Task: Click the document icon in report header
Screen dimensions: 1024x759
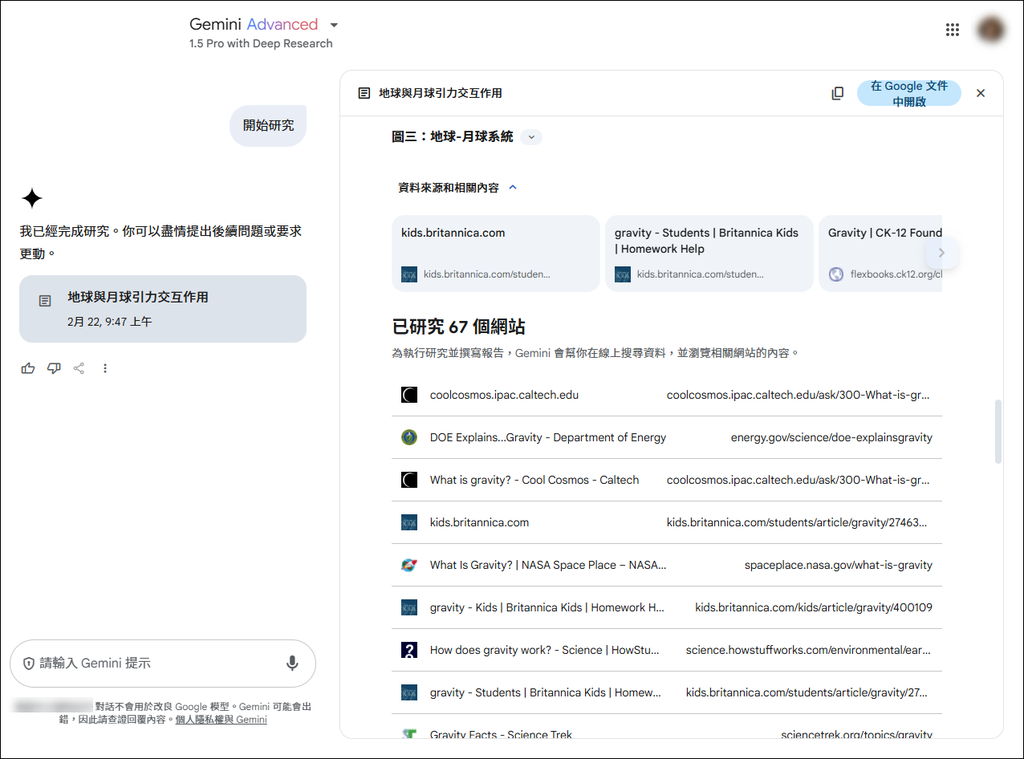Action: point(364,93)
